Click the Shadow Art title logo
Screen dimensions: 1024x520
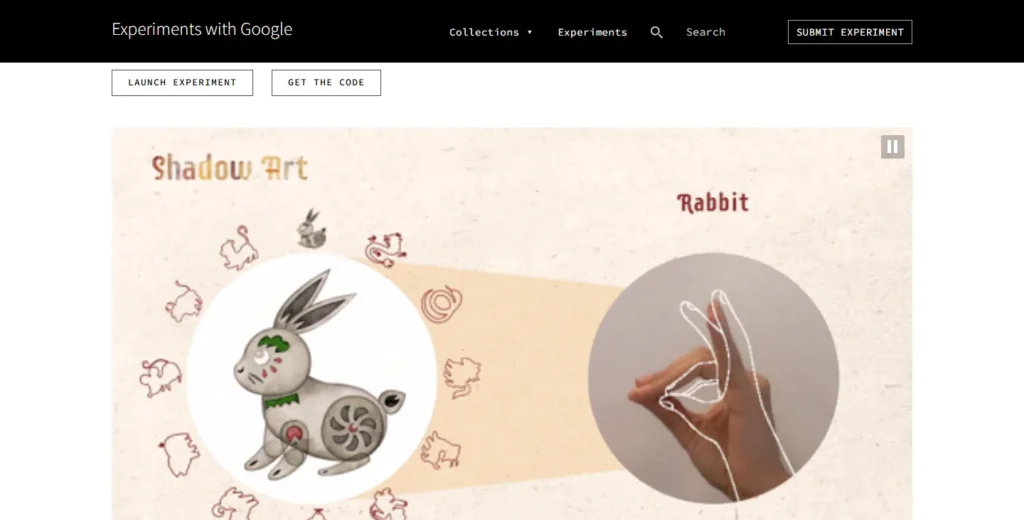[x=229, y=168]
